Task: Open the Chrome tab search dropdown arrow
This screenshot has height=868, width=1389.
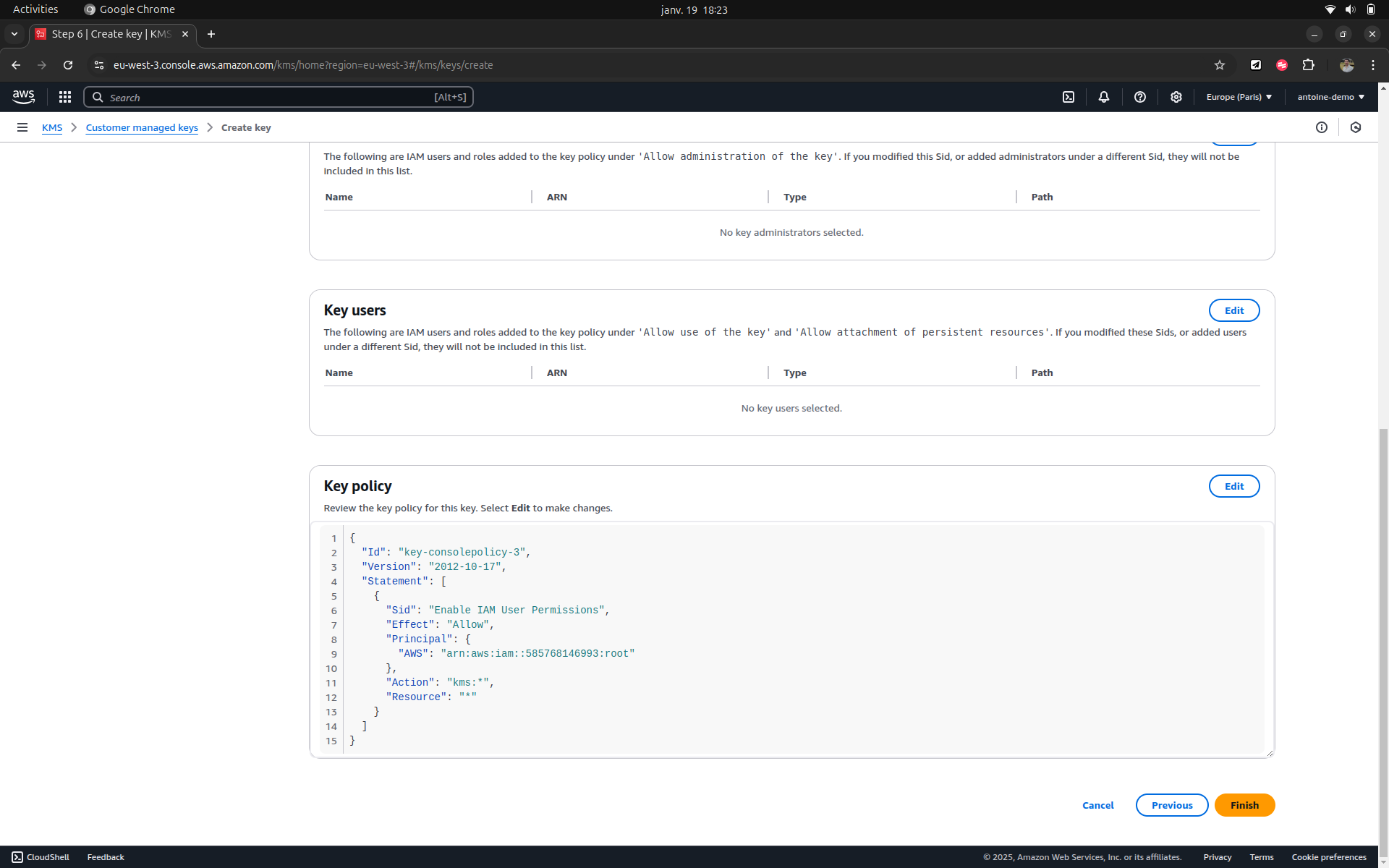Action: [x=14, y=34]
